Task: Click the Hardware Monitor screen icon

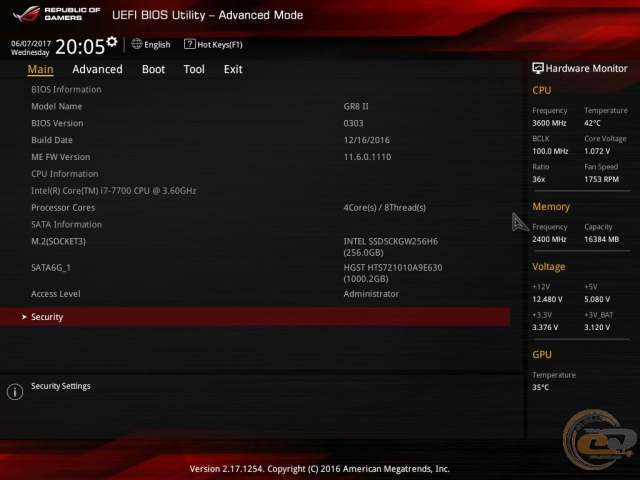Action: point(538,68)
